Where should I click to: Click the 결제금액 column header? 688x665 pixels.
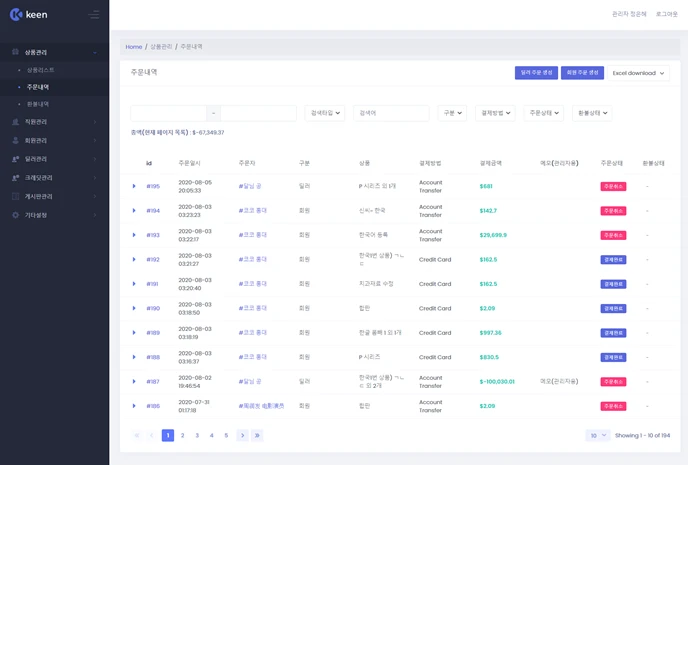[491, 163]
